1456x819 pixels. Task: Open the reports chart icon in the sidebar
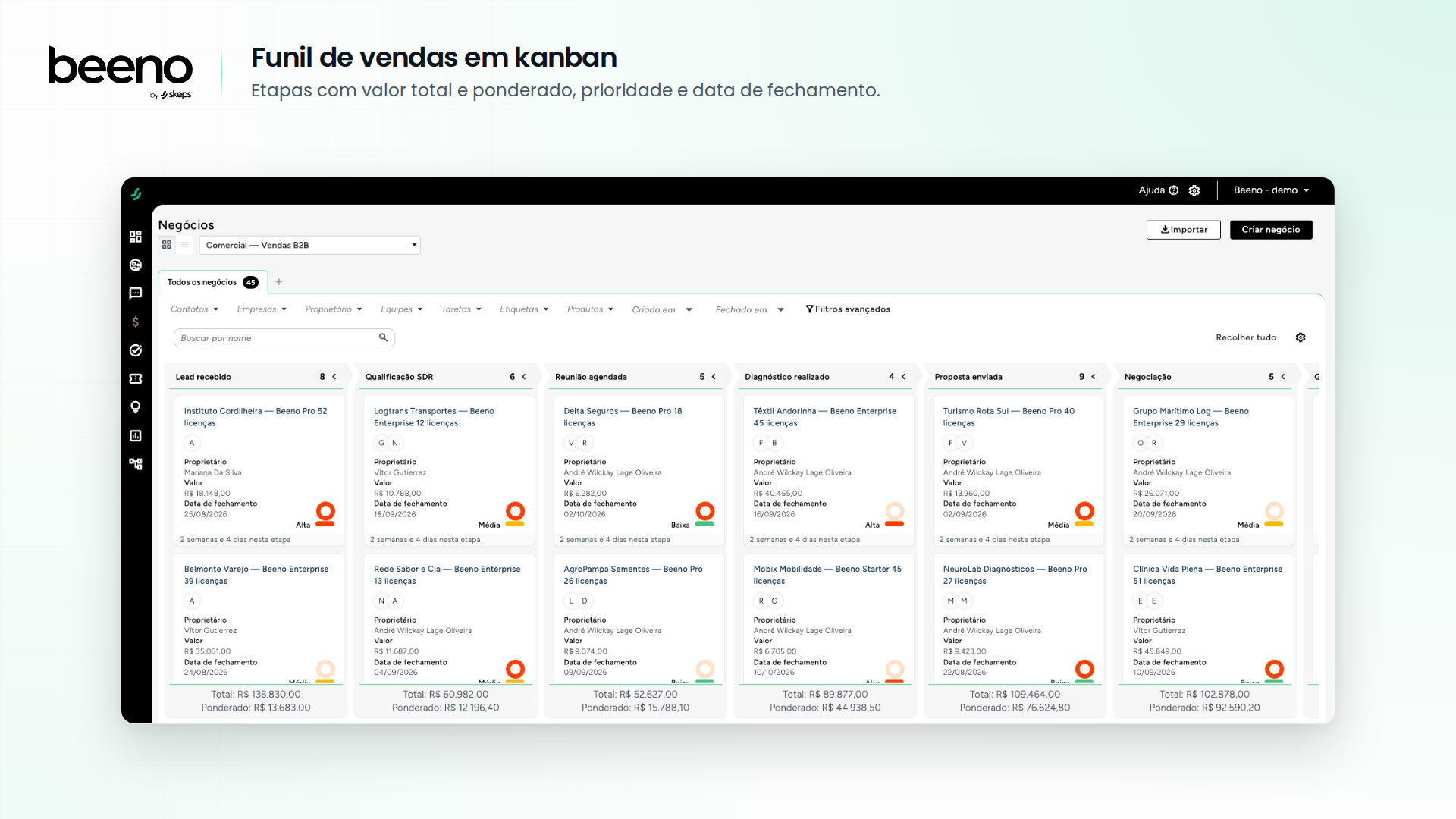point(136,435)
